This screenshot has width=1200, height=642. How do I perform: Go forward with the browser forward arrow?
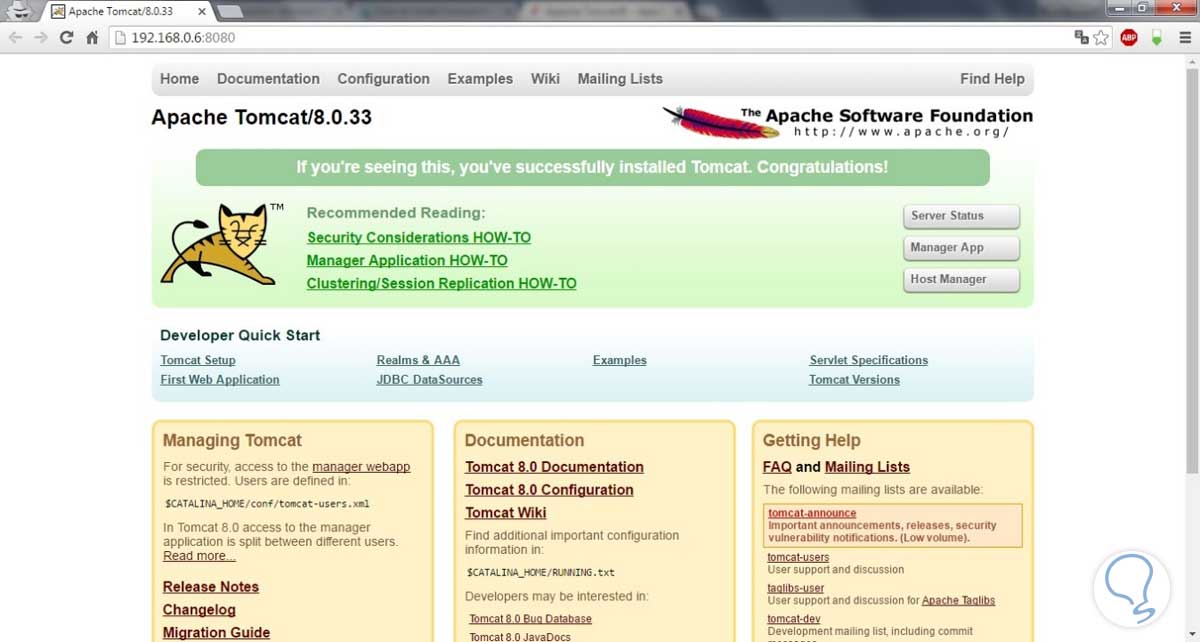pos(41,38)
